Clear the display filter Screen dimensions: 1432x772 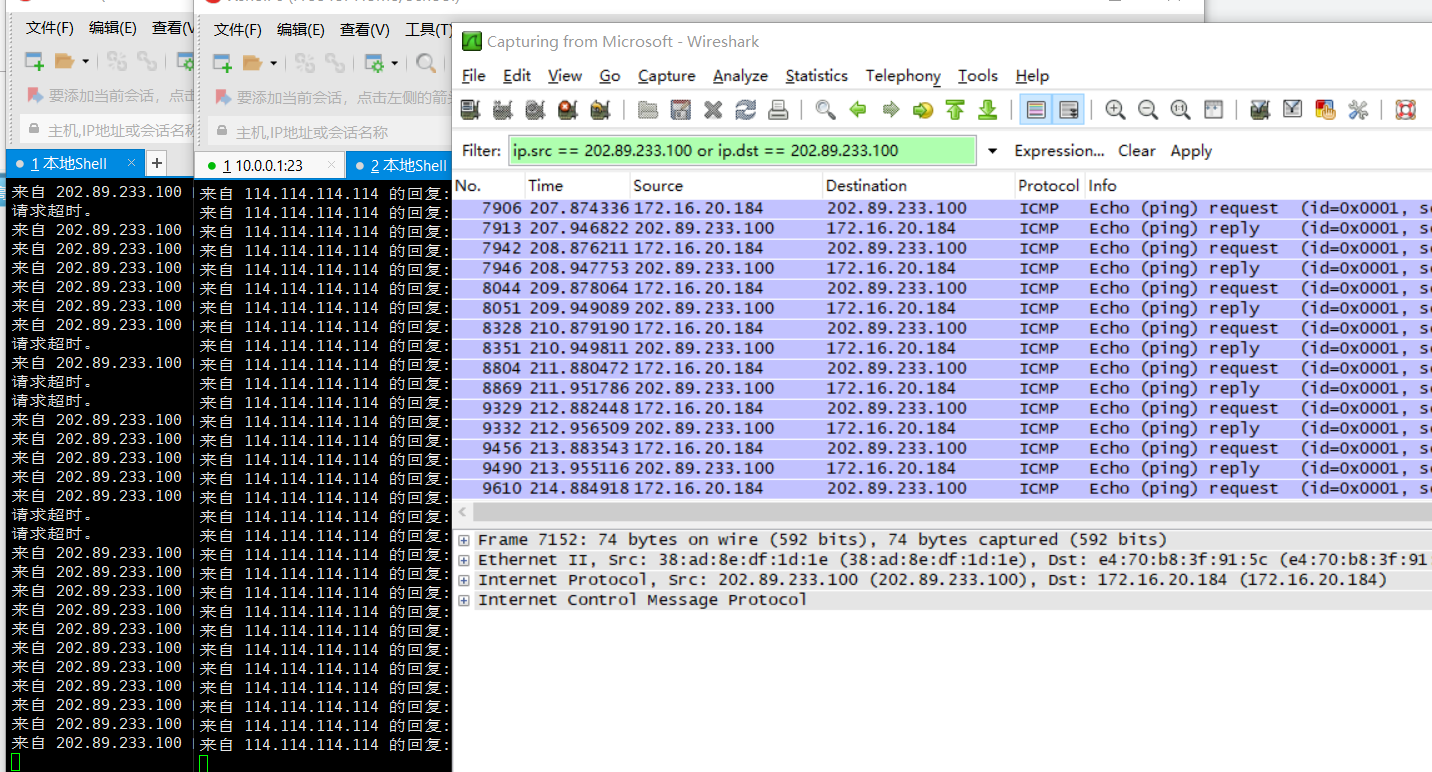1137,151
